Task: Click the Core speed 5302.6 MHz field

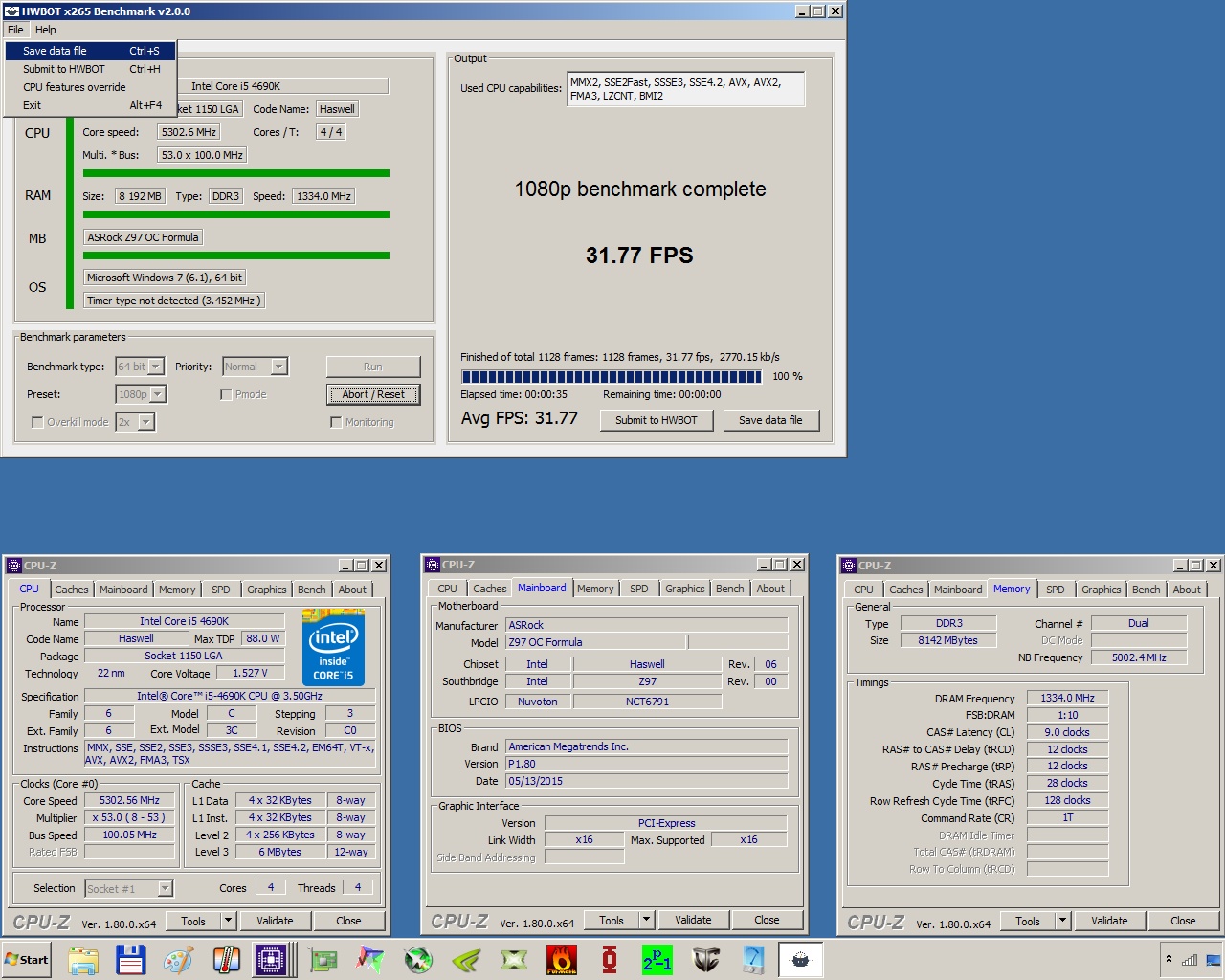Action: click(x=189, y=132)
